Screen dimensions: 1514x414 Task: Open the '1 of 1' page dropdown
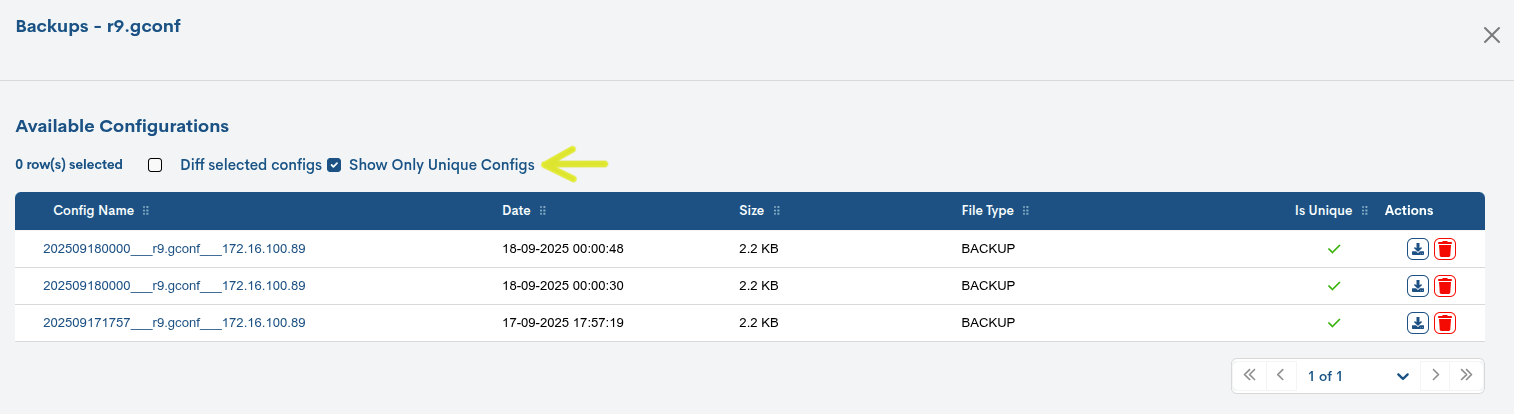[1357, 376]
